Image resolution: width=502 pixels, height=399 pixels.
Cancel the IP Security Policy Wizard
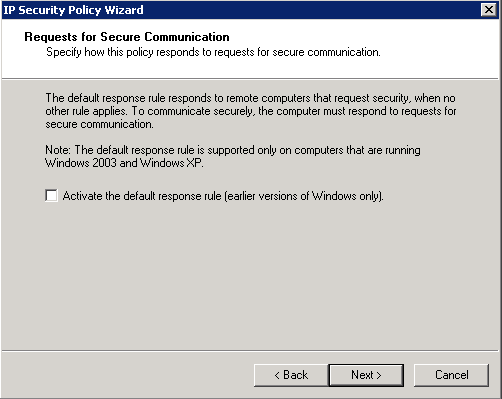click(x=452, y=375)
